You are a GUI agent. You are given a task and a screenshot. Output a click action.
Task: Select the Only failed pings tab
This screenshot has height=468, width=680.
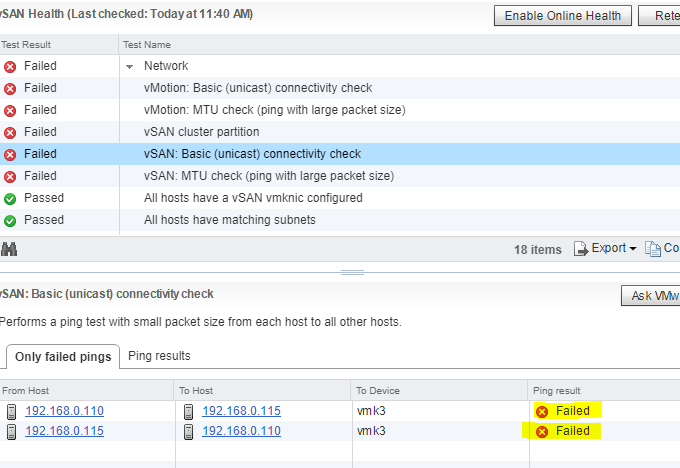click(63, 357)
